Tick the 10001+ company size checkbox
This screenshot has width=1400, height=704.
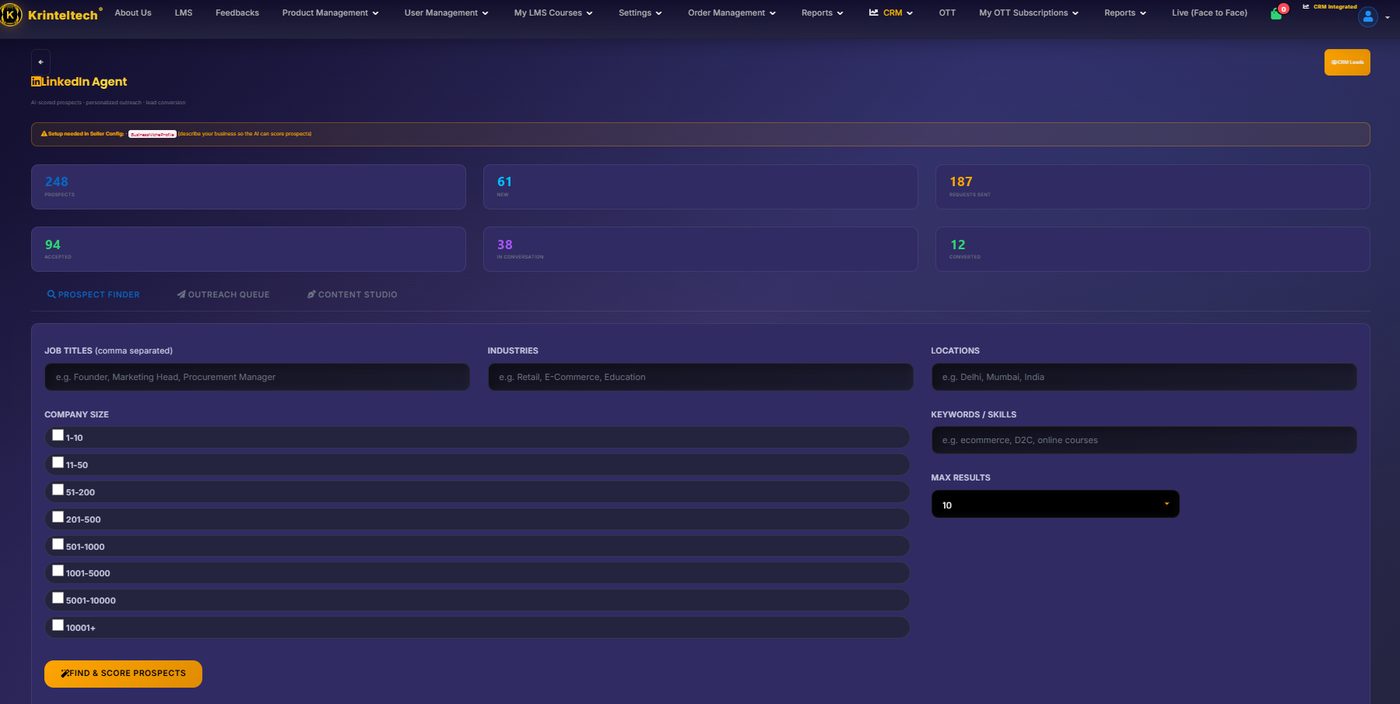(58, 625)
